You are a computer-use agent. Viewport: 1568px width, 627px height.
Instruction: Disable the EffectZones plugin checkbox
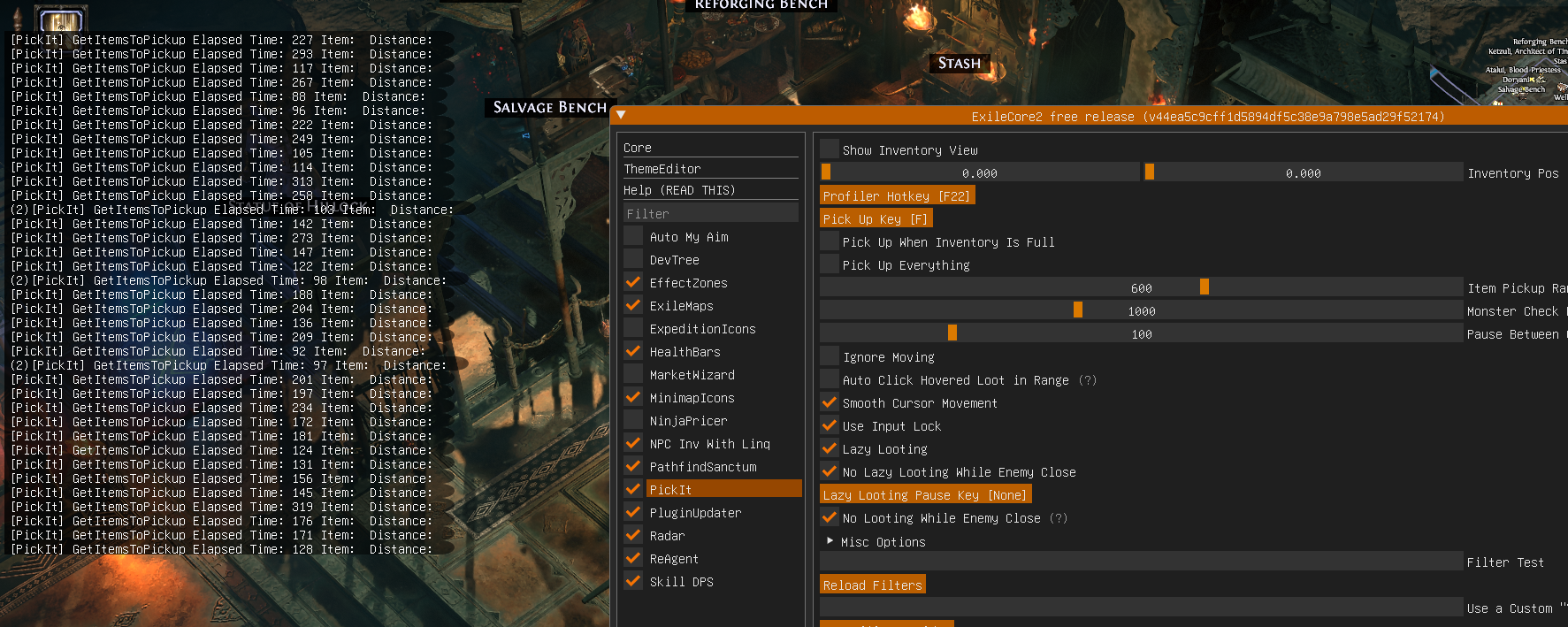click(633, 282)
